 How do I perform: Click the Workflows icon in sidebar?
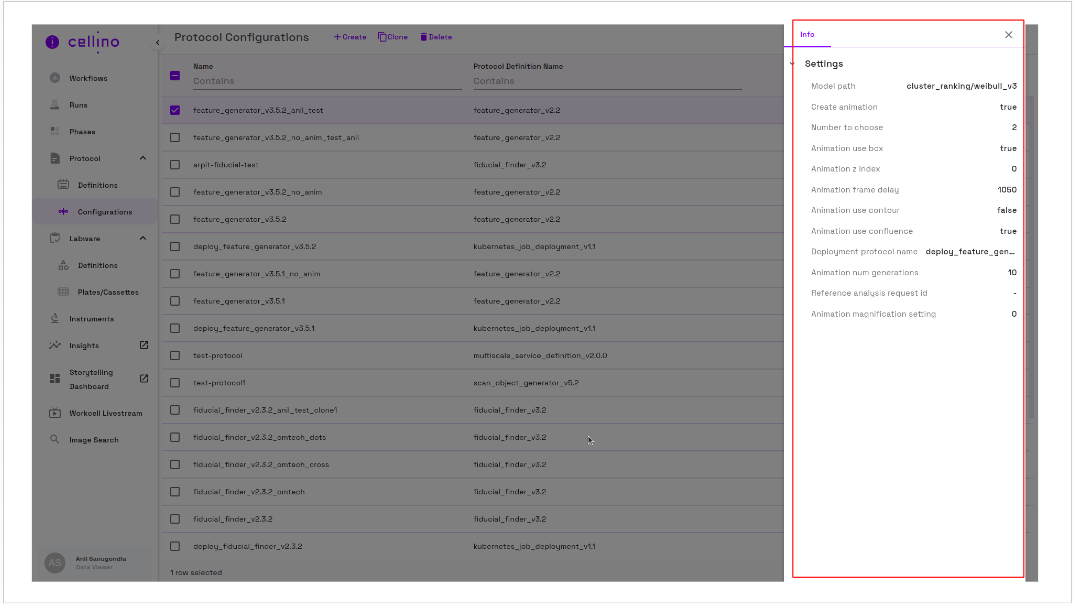pyautogui.click(x=55, y=78)
